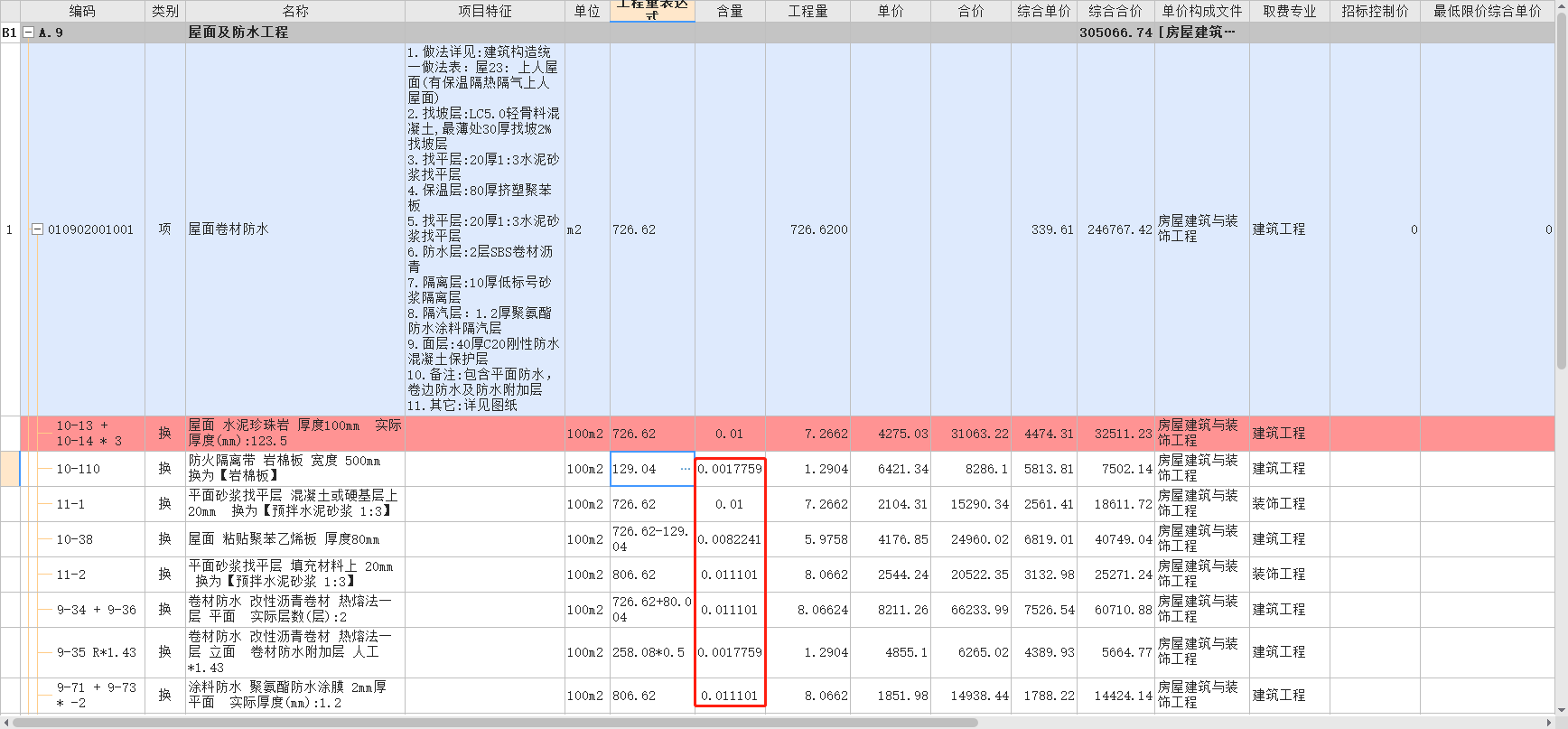The height and width of the screenshot is (729, 1568).
Task: Click the 工程量 value 5.9758
Action: (826, 539)
